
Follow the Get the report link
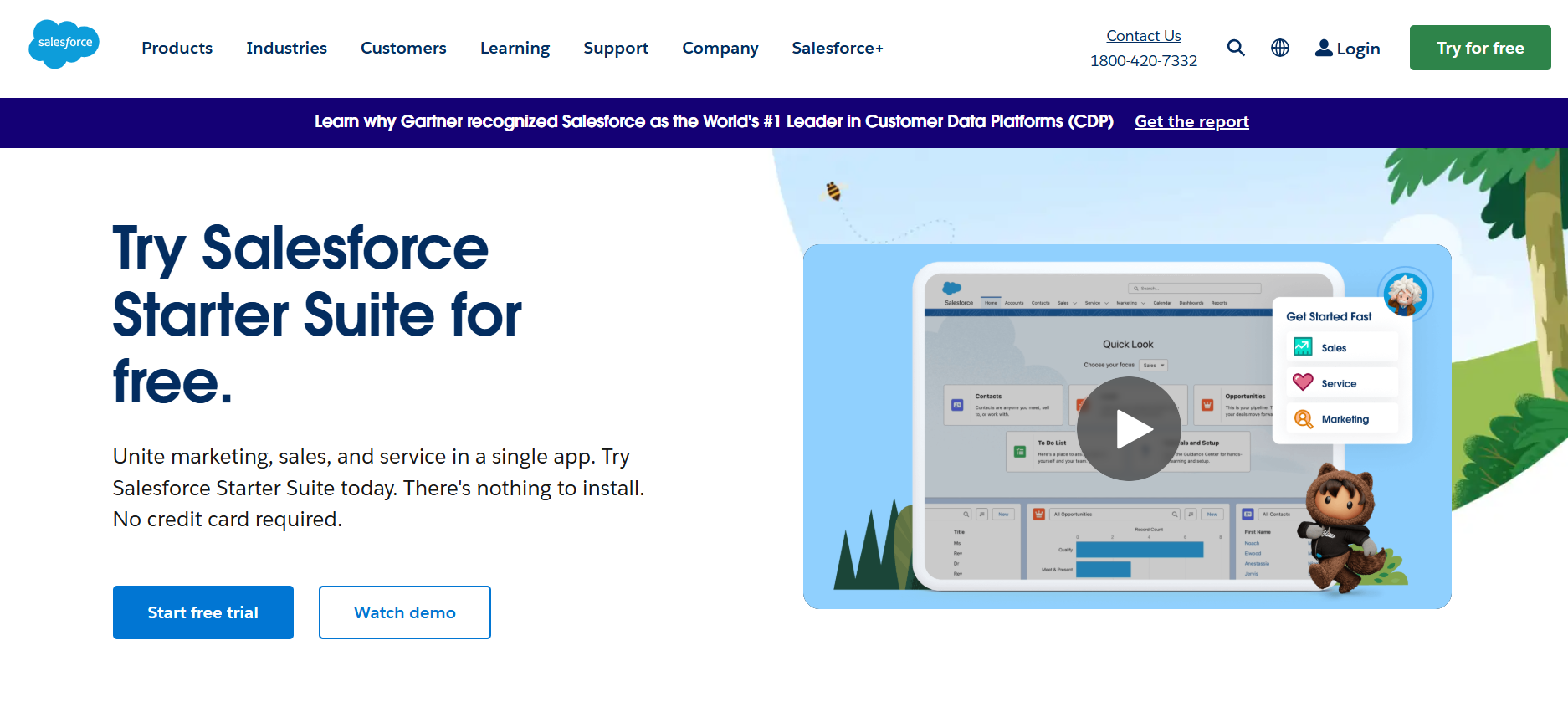pos(1191,121)
